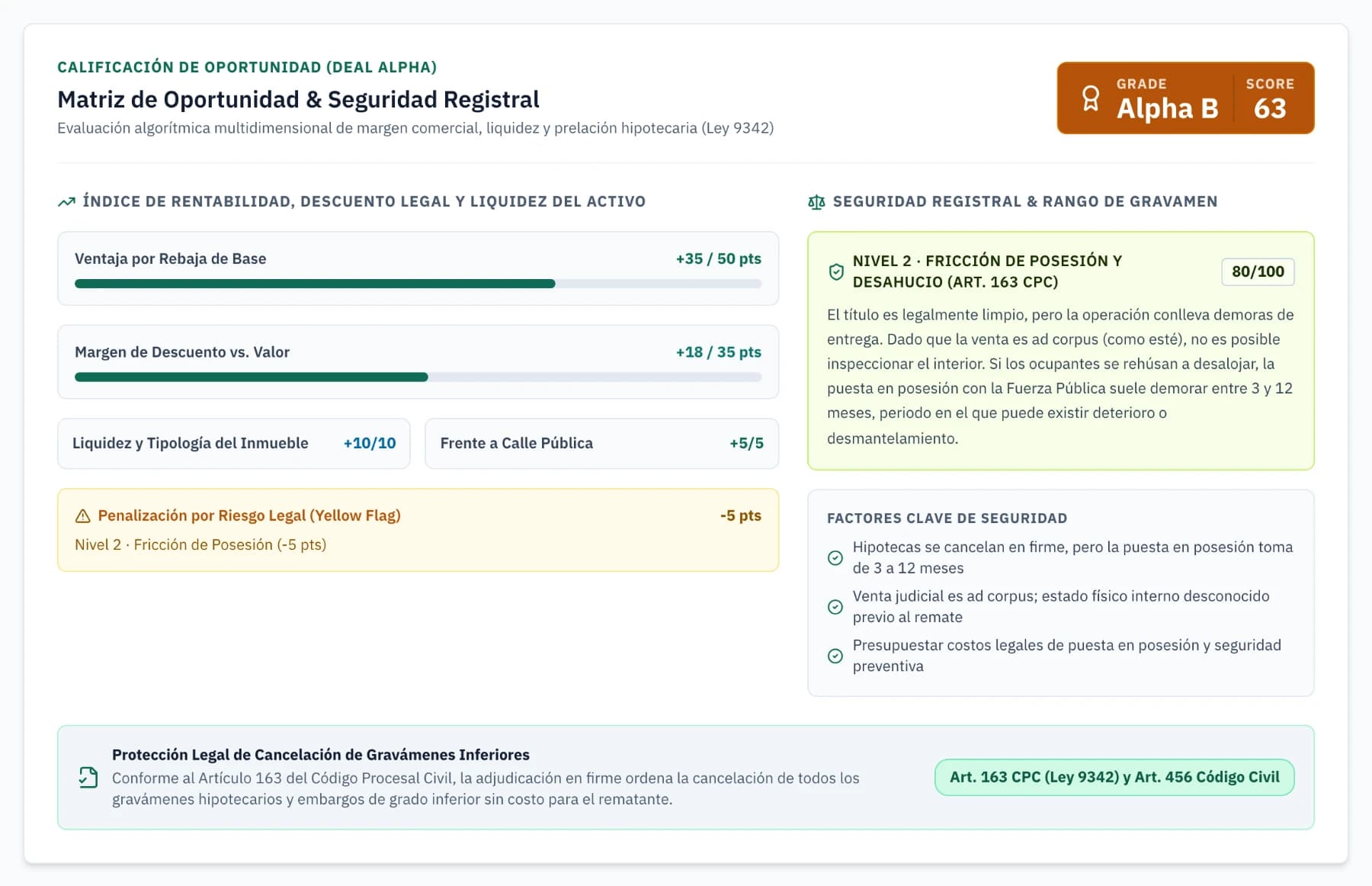Click the +10/10 value
1372x886 pixels.
pyautogui.click(x=370, y=443)
